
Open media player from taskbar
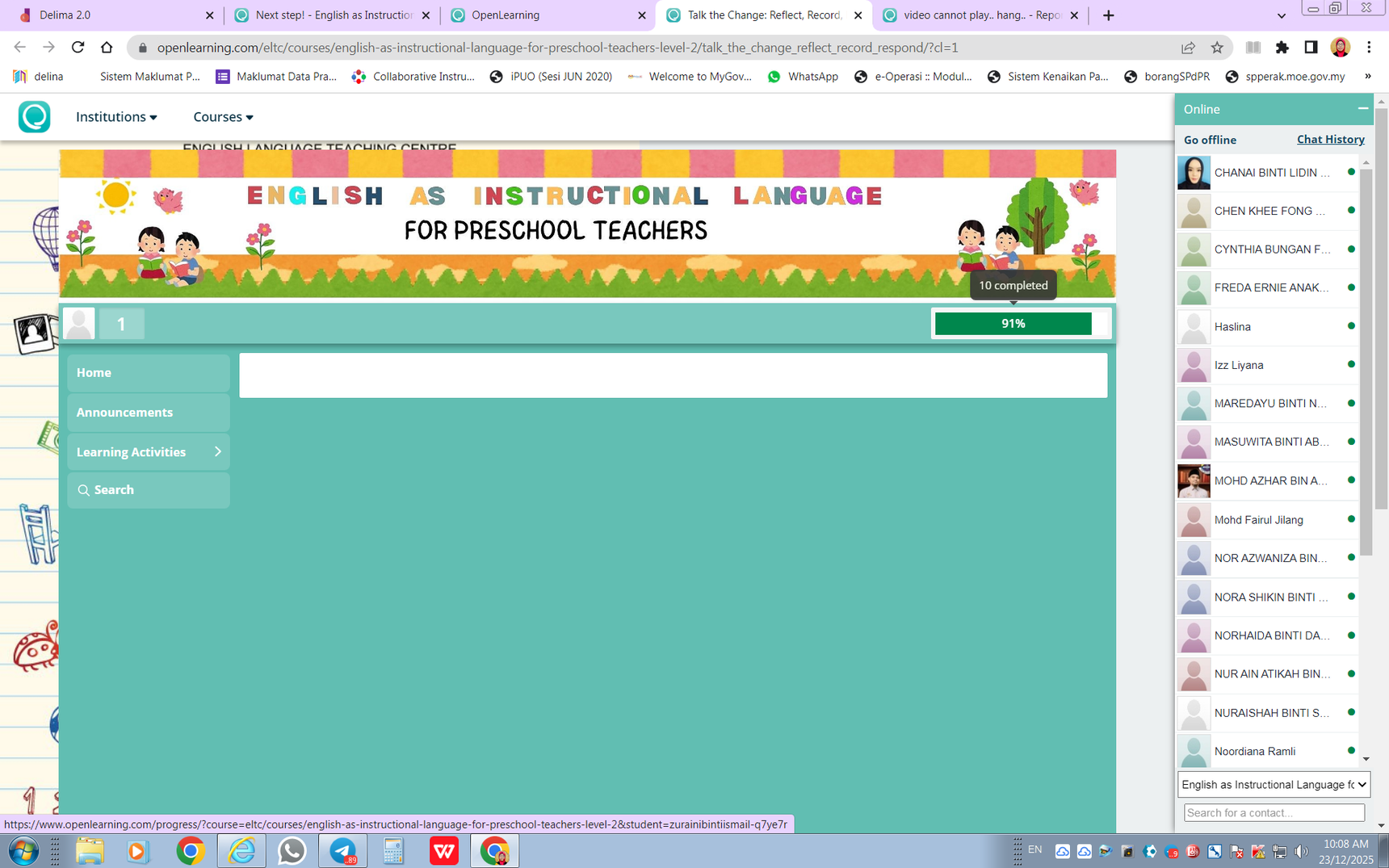[137, 851]
